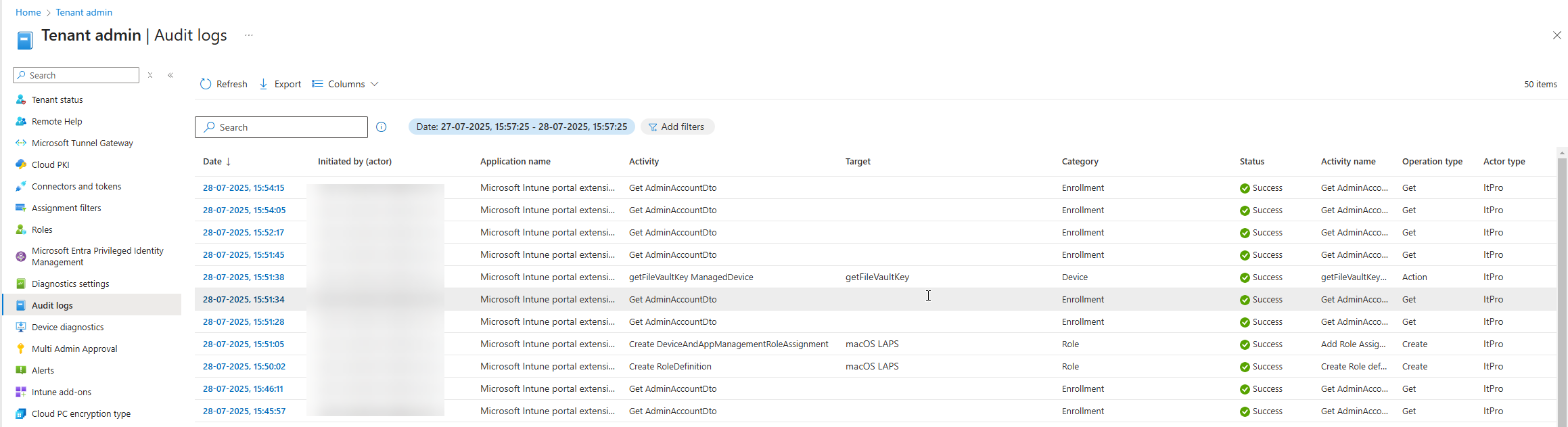
Task: Click the Intune add-ons icon
Action: coord(21,392)
